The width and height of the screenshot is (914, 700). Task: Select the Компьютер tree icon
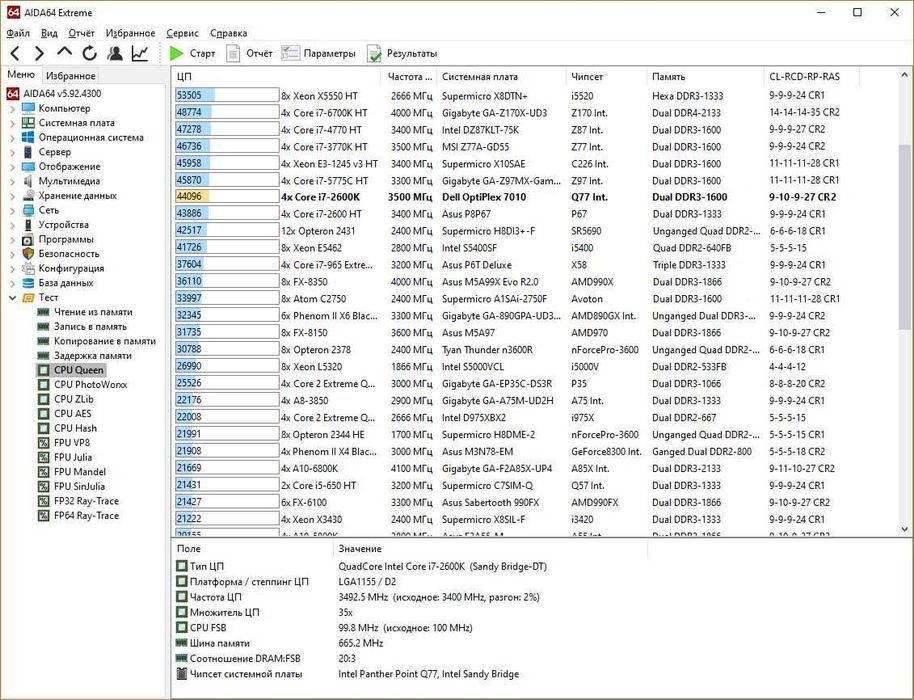click(x=28, y=108)
